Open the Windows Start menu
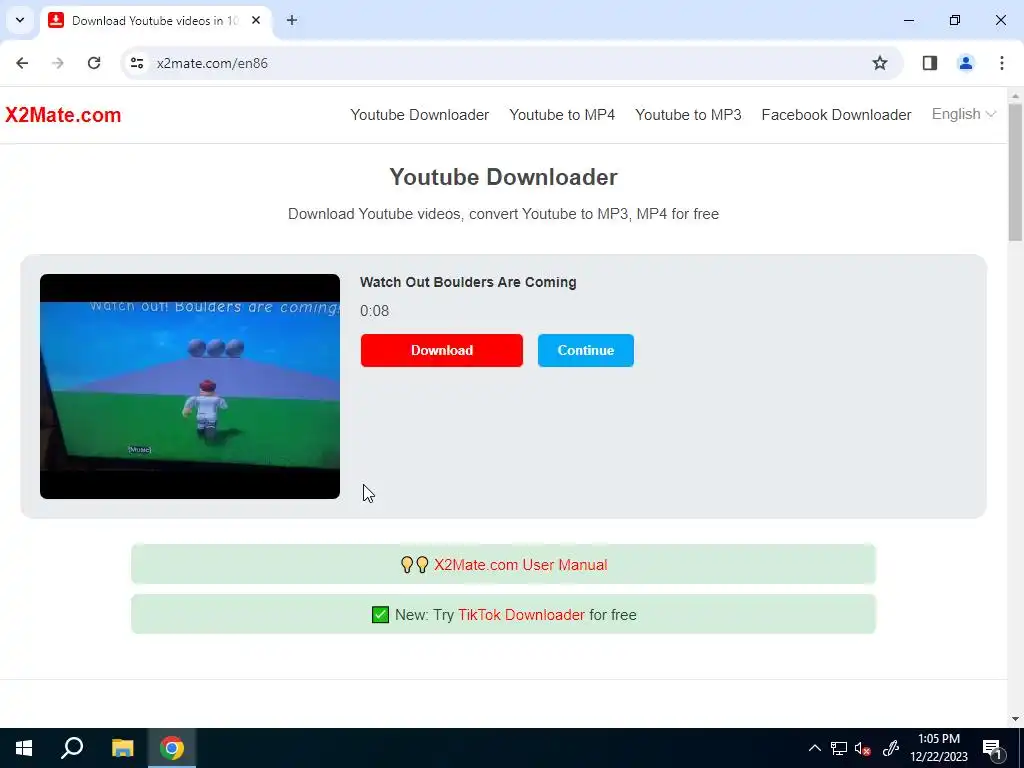 [x=24, y=748]
